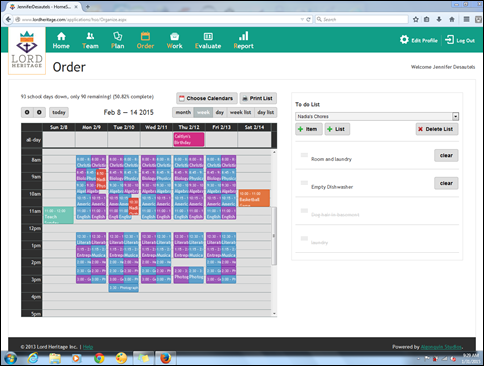
Task: Clear the Room and laundry item
Action: [446, 155]
